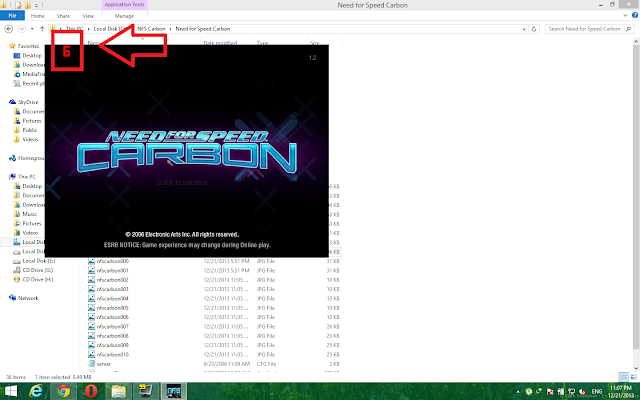640x400 pixels.
Task: Click the Back navigation arrow in Explorer
Action: (9, 29)
